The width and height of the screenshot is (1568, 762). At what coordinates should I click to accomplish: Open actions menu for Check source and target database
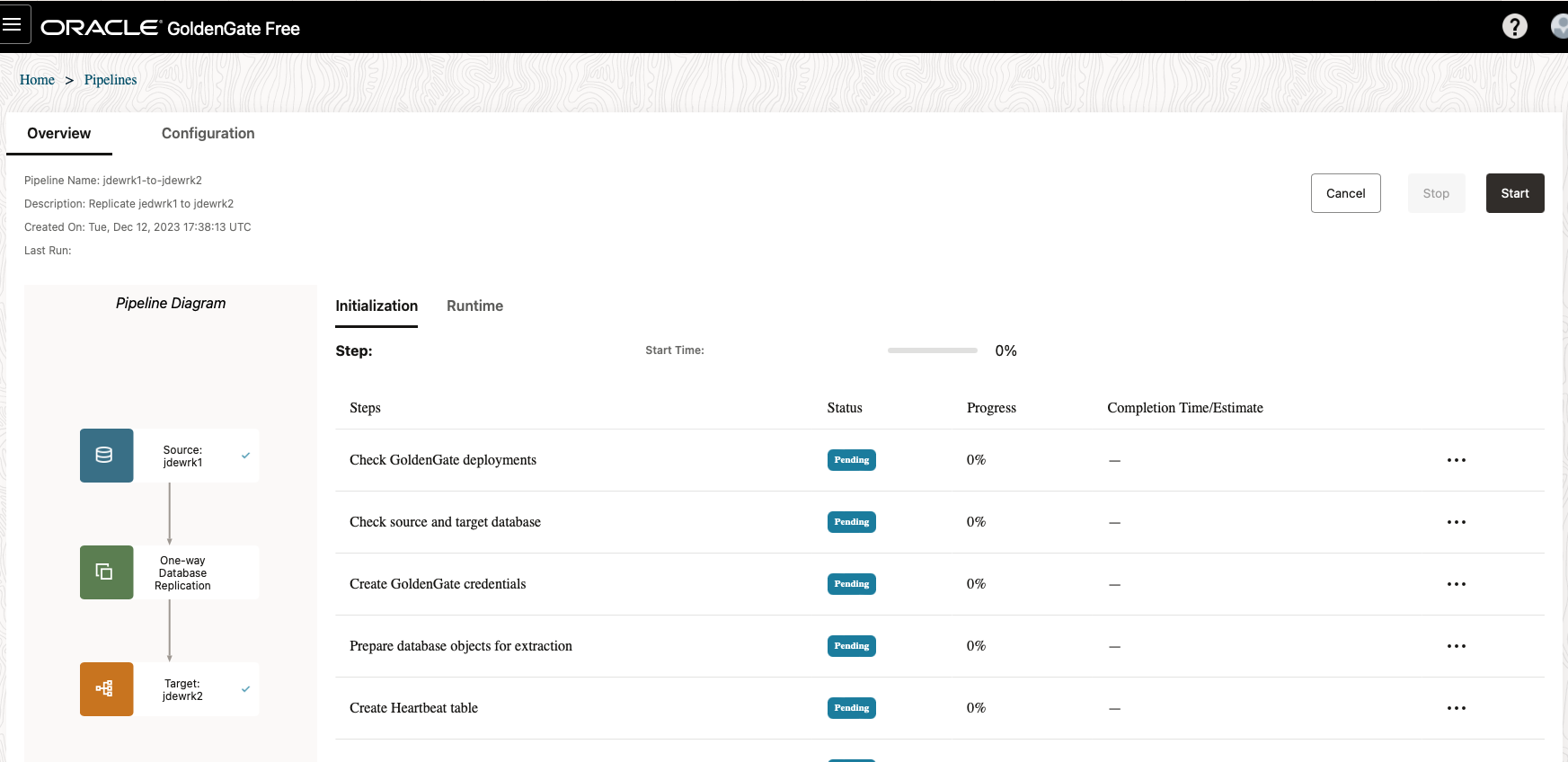click(1457, 522)
